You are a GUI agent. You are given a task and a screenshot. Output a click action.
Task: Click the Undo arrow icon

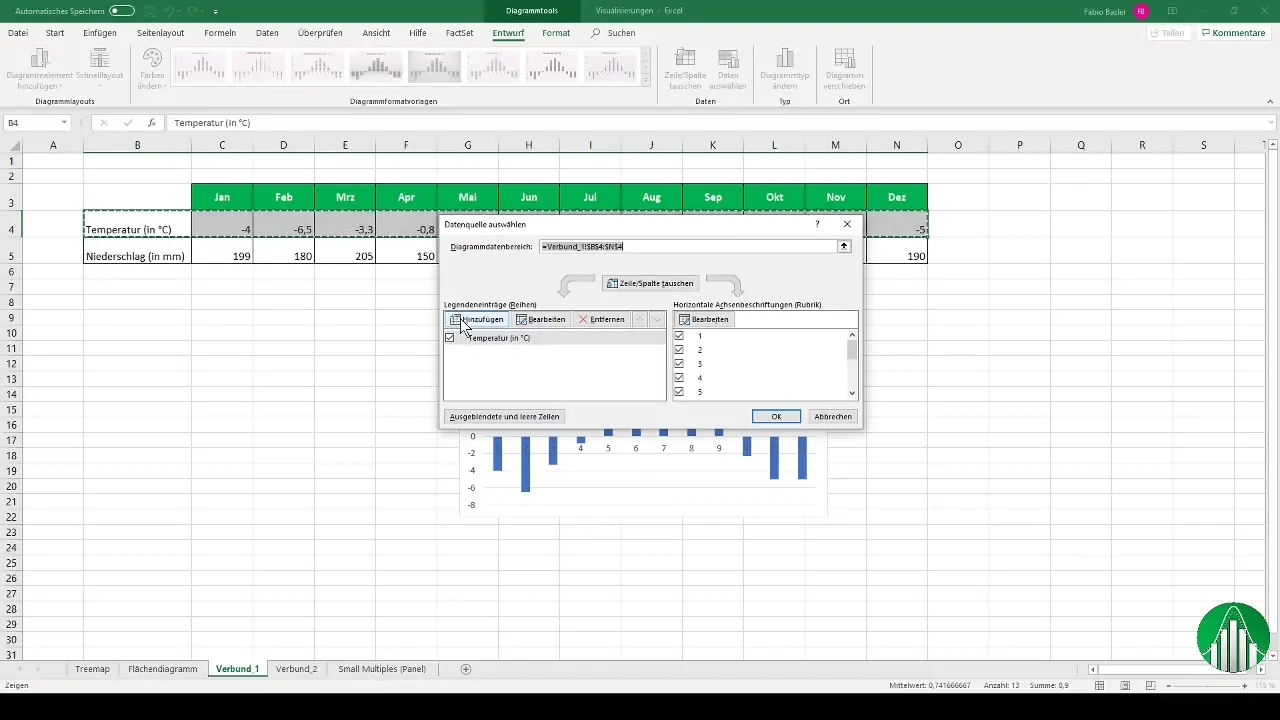[x=169, y=10]
